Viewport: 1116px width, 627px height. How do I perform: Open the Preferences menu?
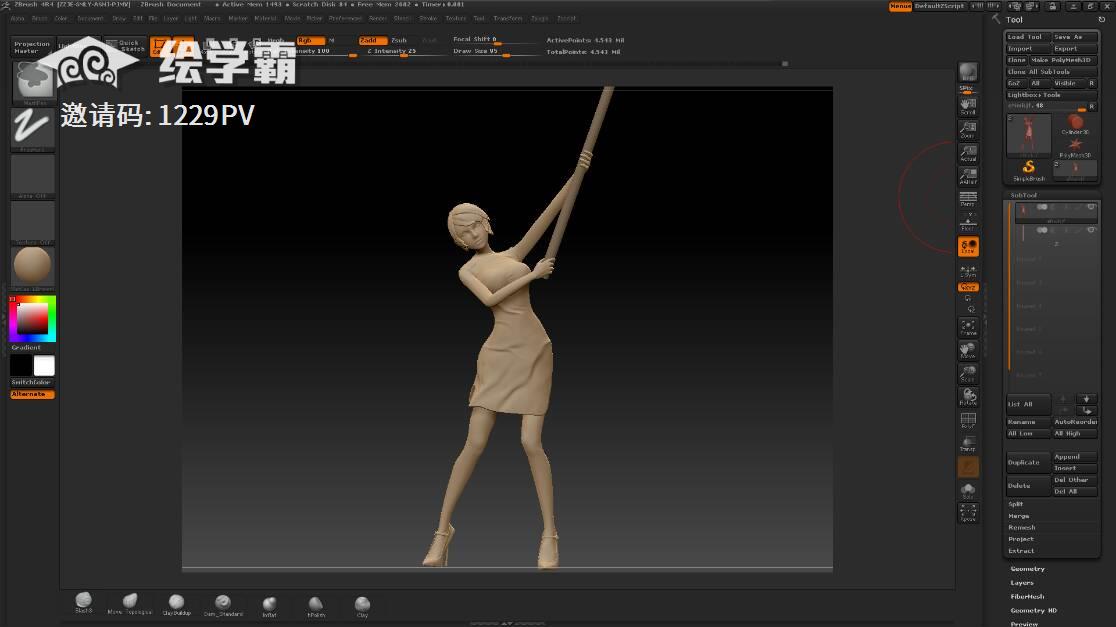[x=346, y=18]
